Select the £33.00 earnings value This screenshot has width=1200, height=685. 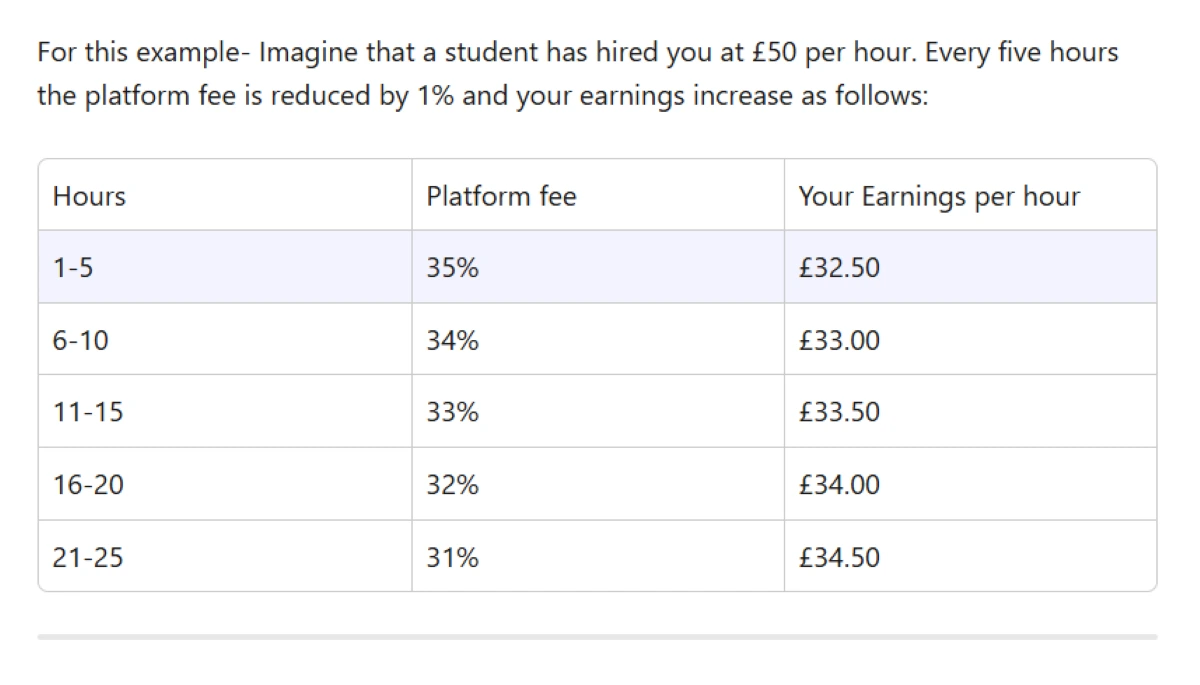click(840, 341)
